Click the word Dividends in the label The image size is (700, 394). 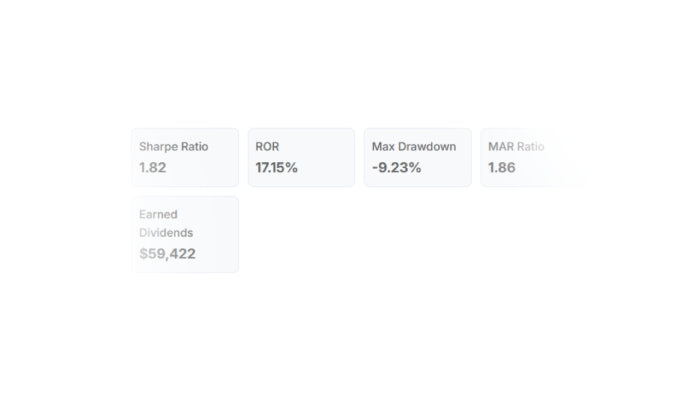pos(166,233)
